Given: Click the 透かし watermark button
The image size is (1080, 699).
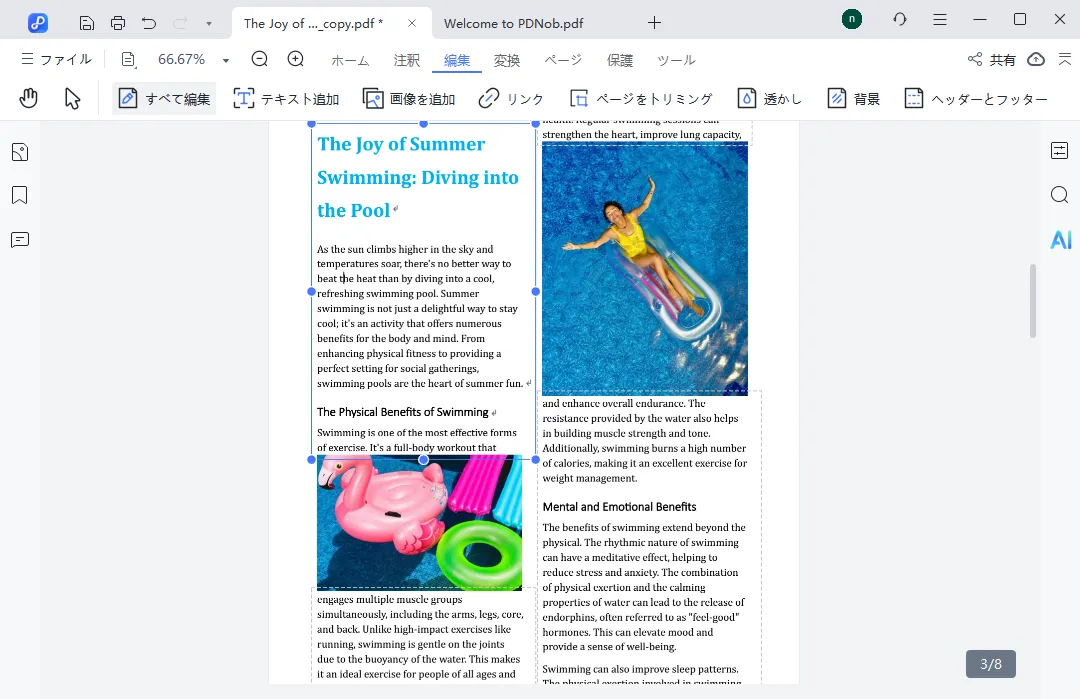Looking at the screenshot, I should click(770, 98).
